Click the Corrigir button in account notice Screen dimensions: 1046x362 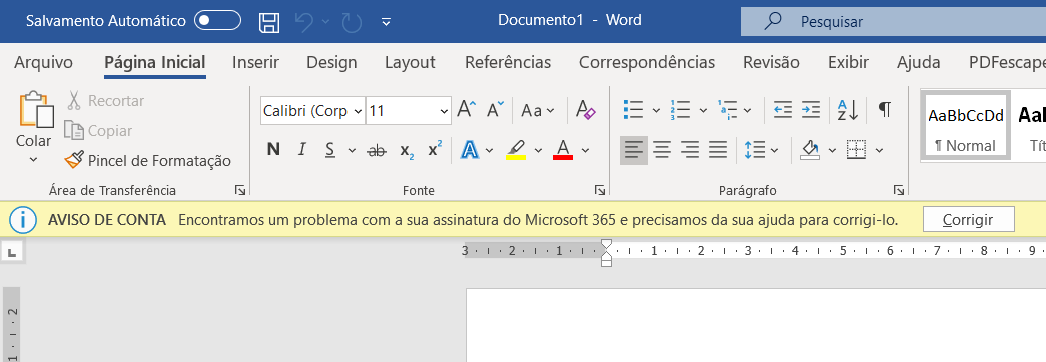click(x=968, y=219)
